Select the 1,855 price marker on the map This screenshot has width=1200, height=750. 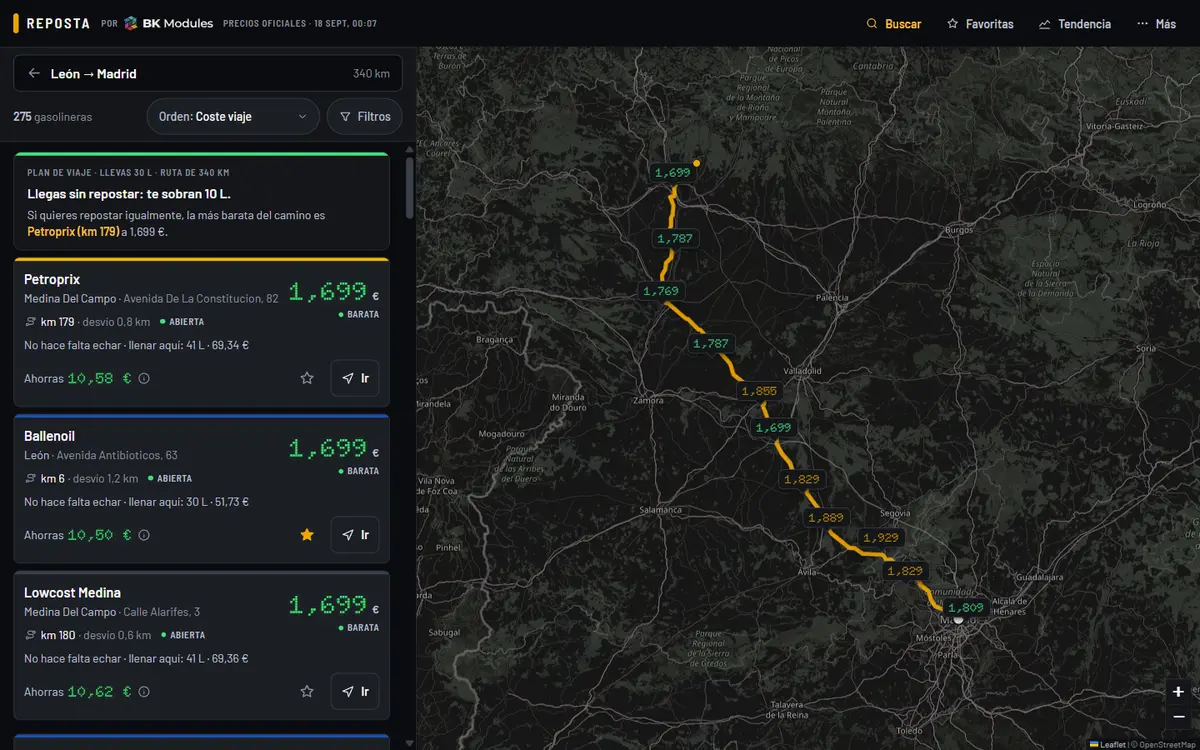(x=760, y=391)
